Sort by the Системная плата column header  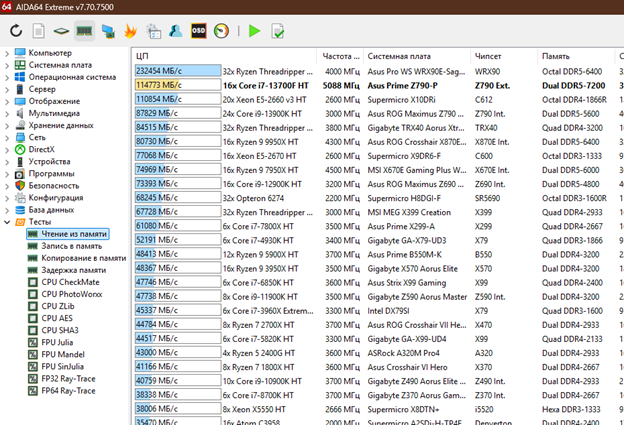[417, 56]
